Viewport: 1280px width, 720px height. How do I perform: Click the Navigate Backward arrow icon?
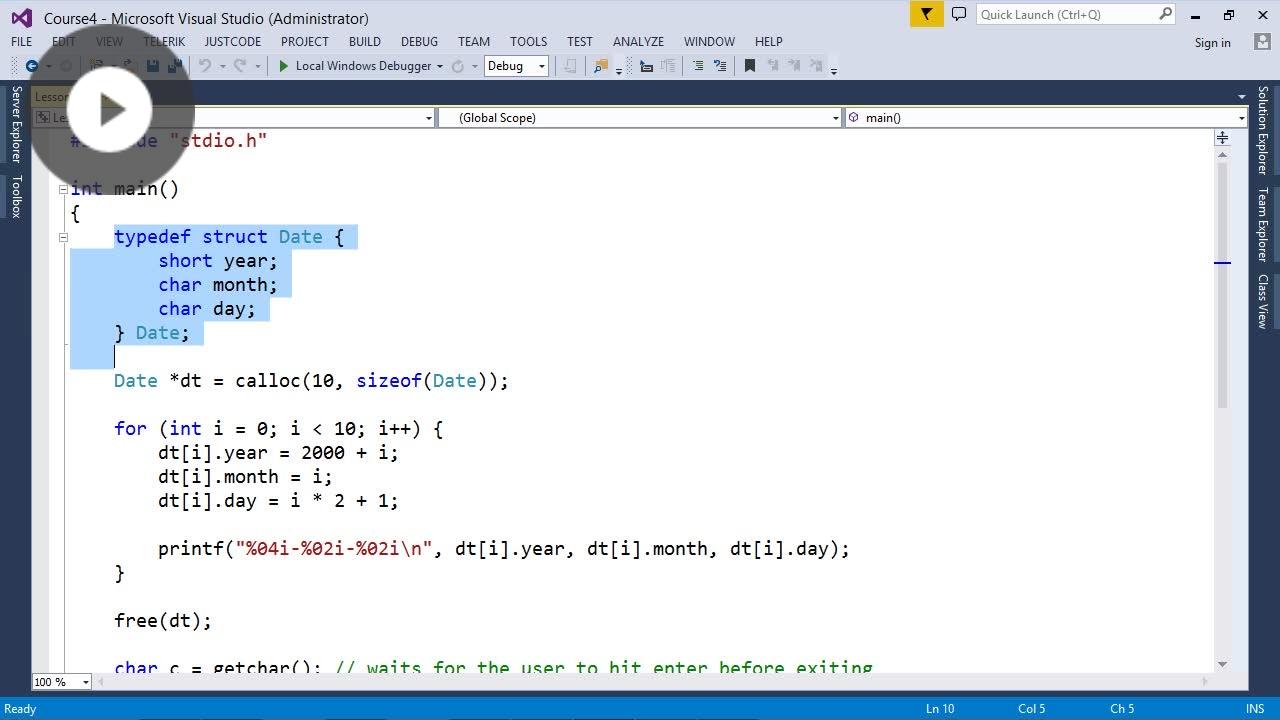33,65
